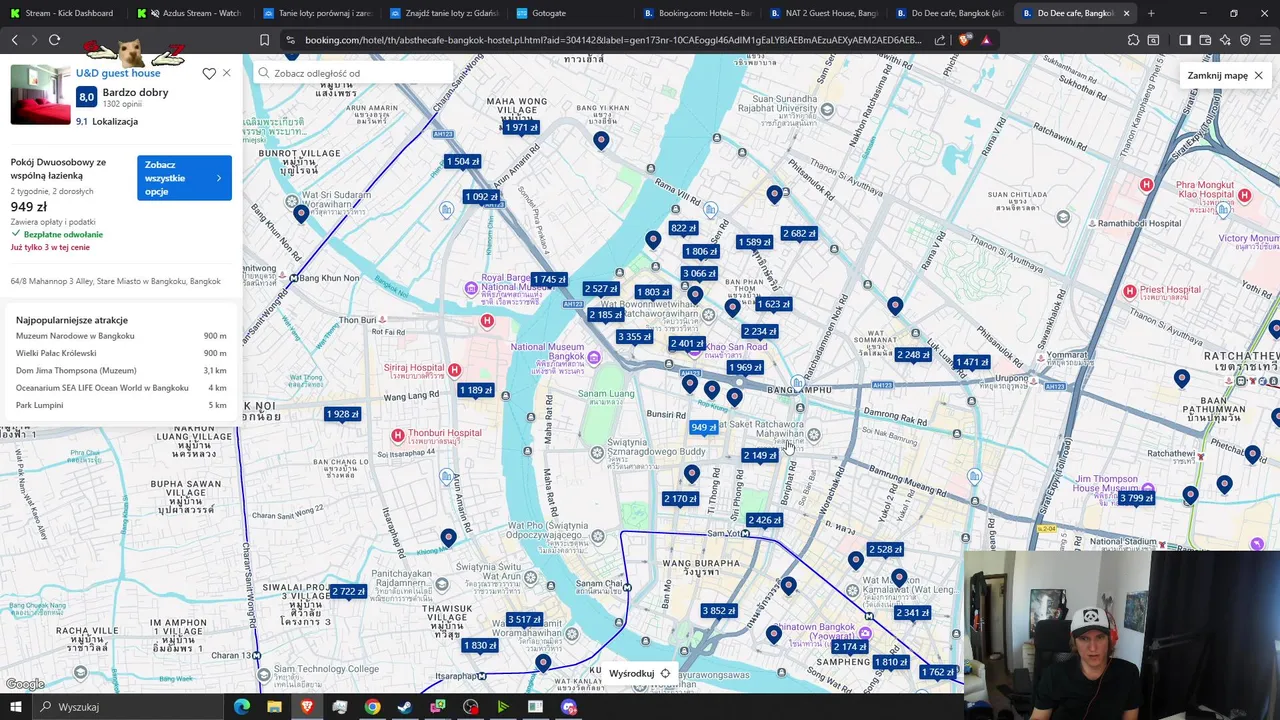Screen dimensions: 1280x720
Task: Switch to 'Booking.com: Hotele' tab
Action: (x=697, y=13)
